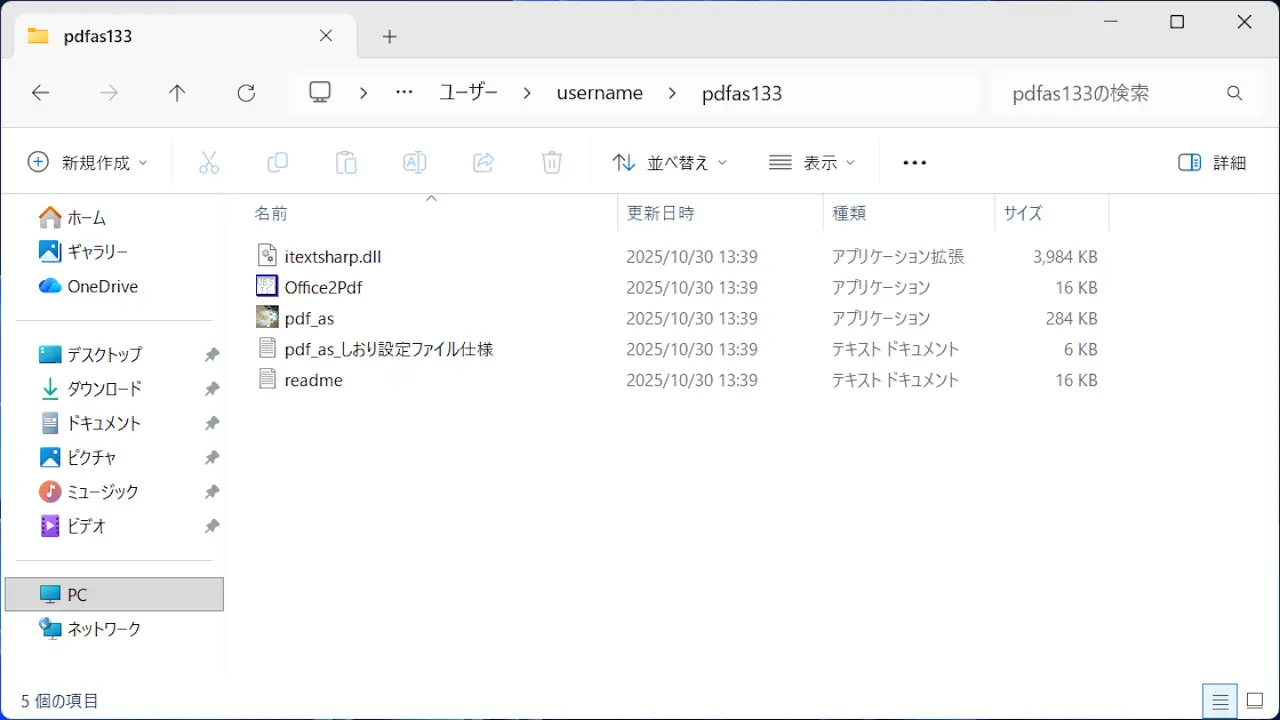Viewport: 1280px width, 720px height.
Task: Add a new tab with plus button
Action: (x=389, y=37)
